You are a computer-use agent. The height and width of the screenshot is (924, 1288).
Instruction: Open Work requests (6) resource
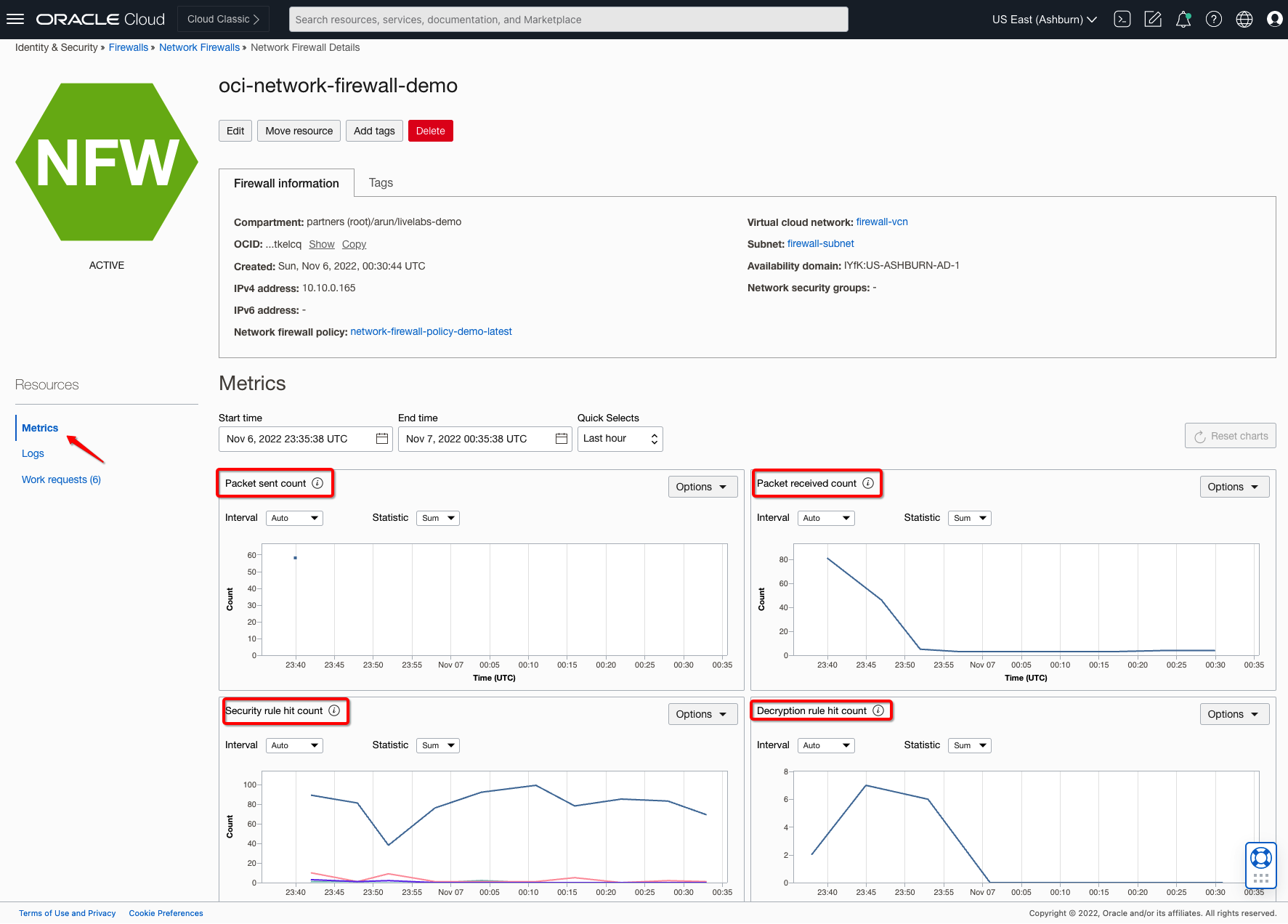pos(61,479)
